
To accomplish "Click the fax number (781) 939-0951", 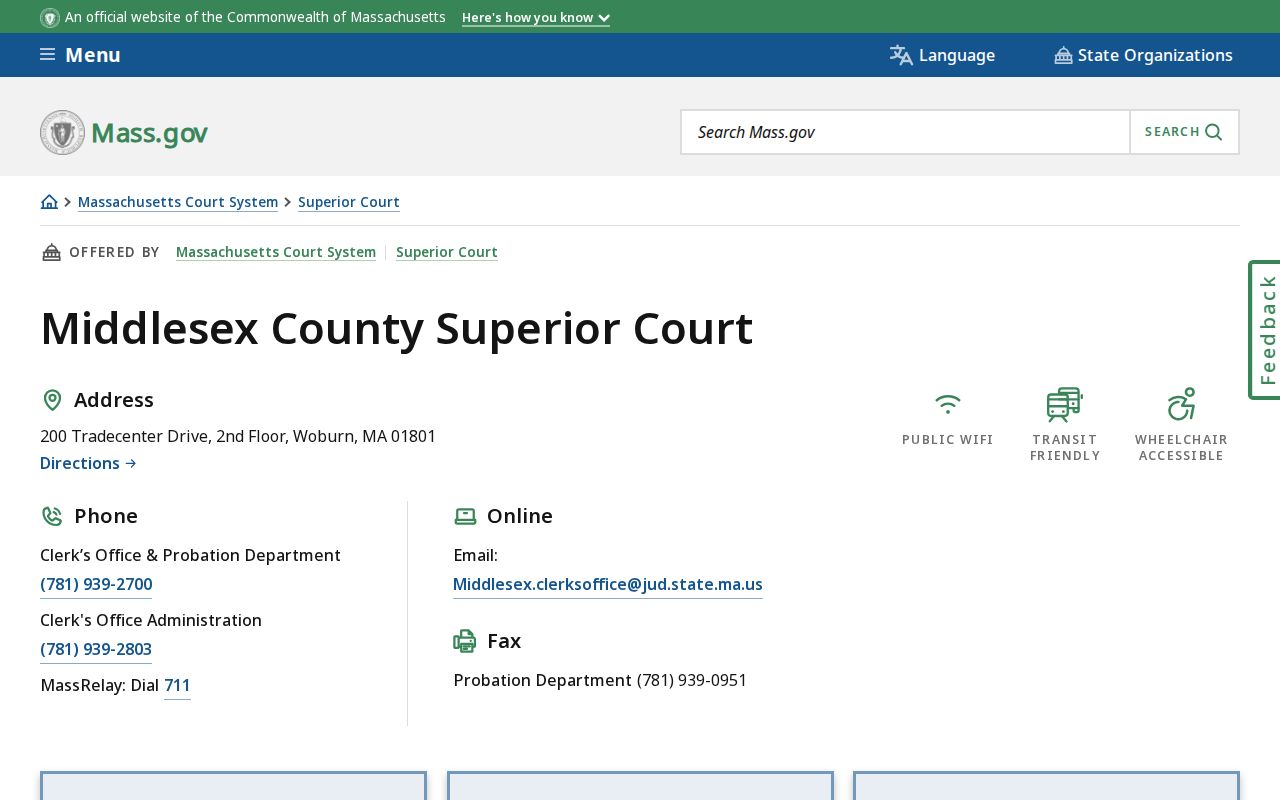I will coord(692,681).
